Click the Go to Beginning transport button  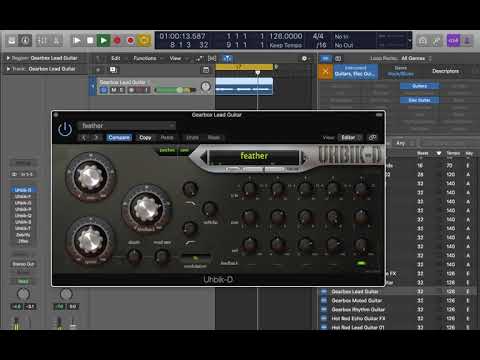pos(77,41)
